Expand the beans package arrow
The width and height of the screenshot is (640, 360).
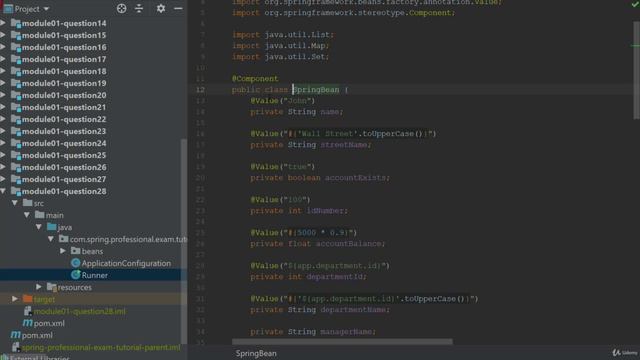click(63, 251)
